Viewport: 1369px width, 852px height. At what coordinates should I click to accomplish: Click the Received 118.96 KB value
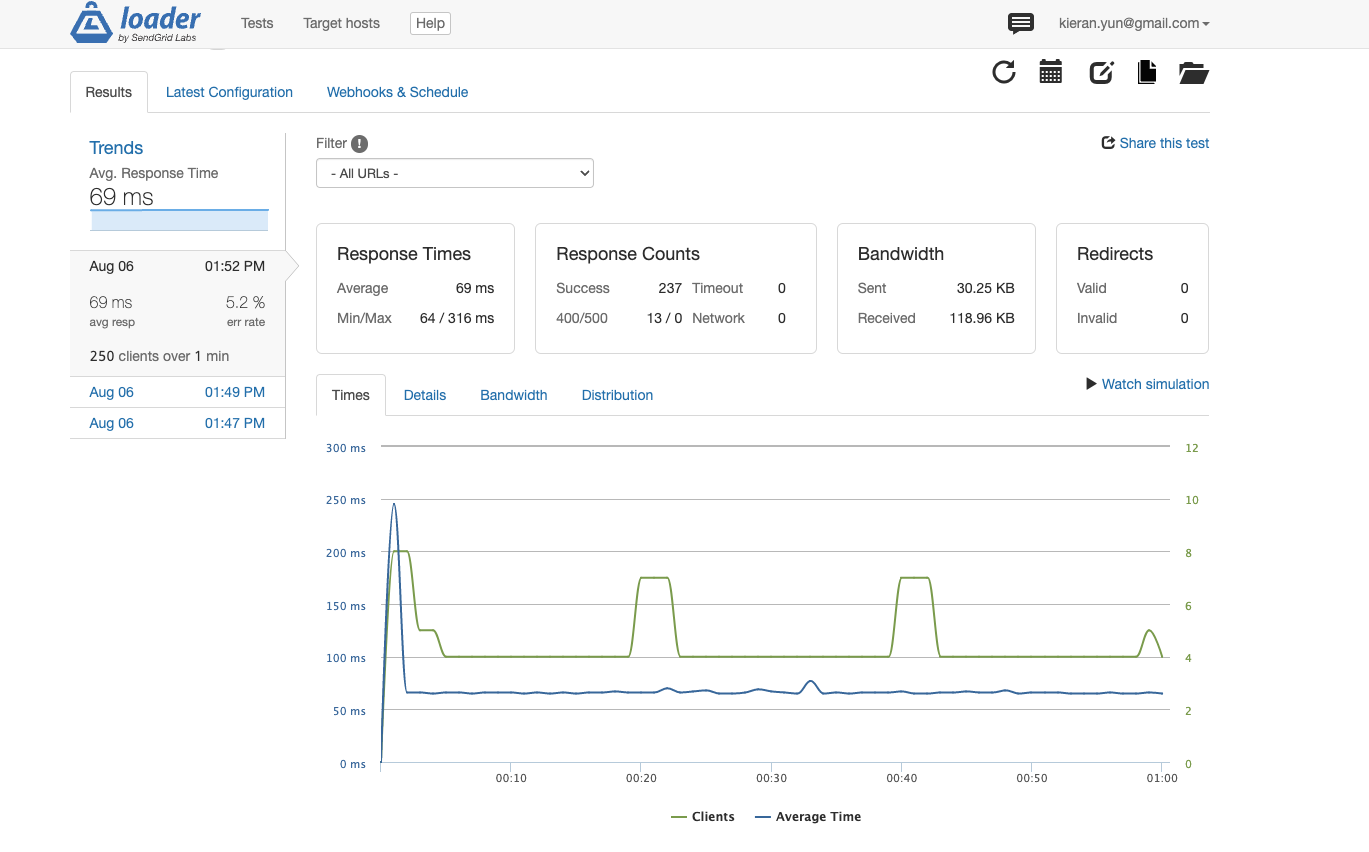(982, 318)
